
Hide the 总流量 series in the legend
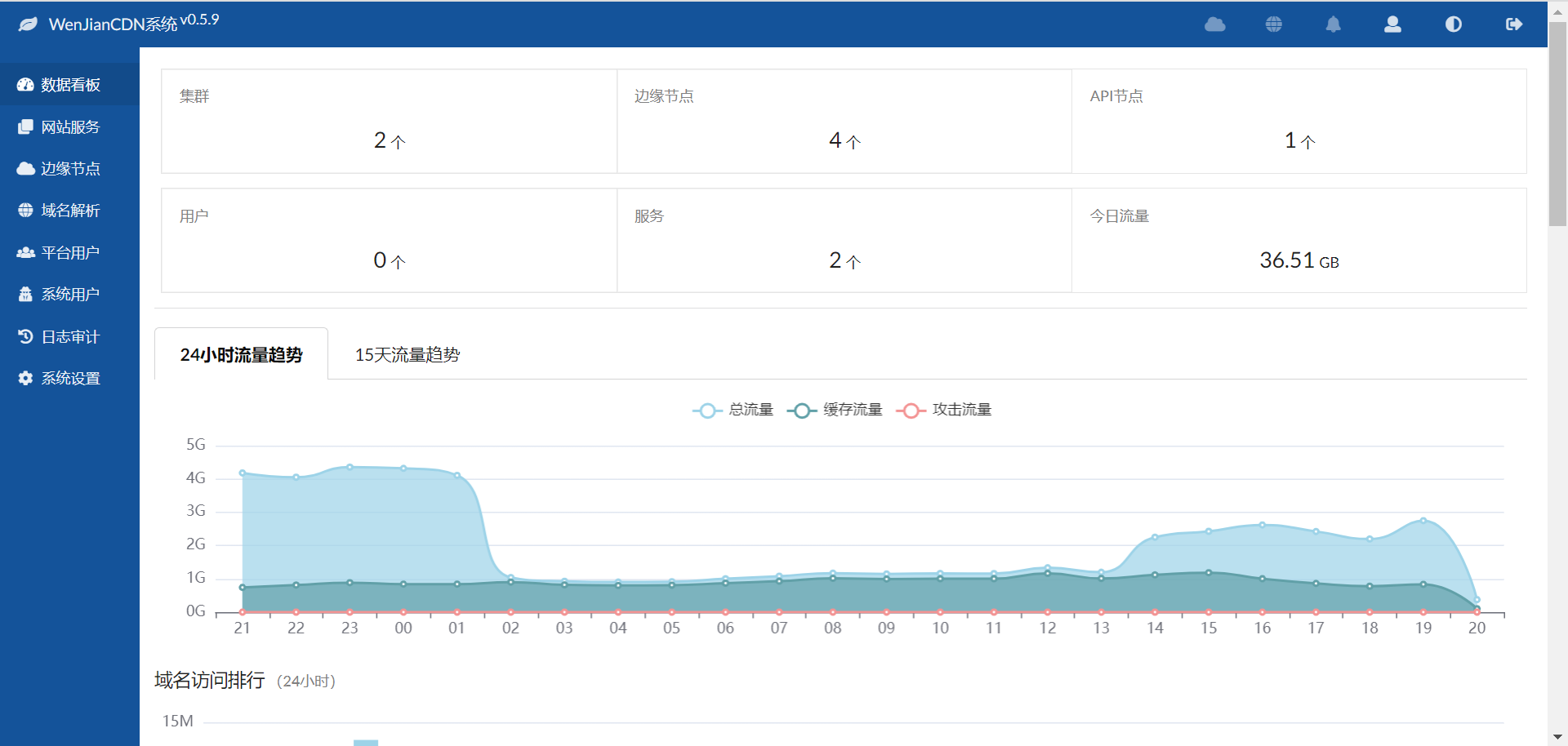coord(733,410)
